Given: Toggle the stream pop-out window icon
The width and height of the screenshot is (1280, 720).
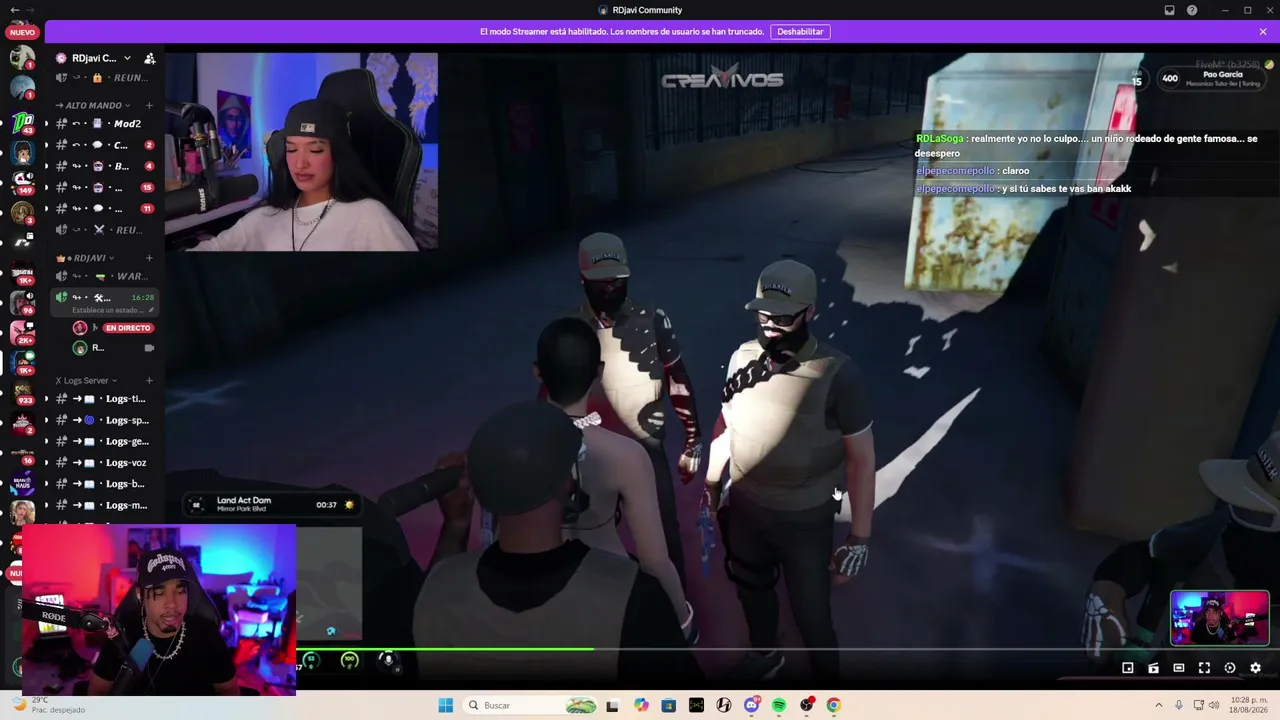Looking at the screenshot, I should click(1128, 668).
